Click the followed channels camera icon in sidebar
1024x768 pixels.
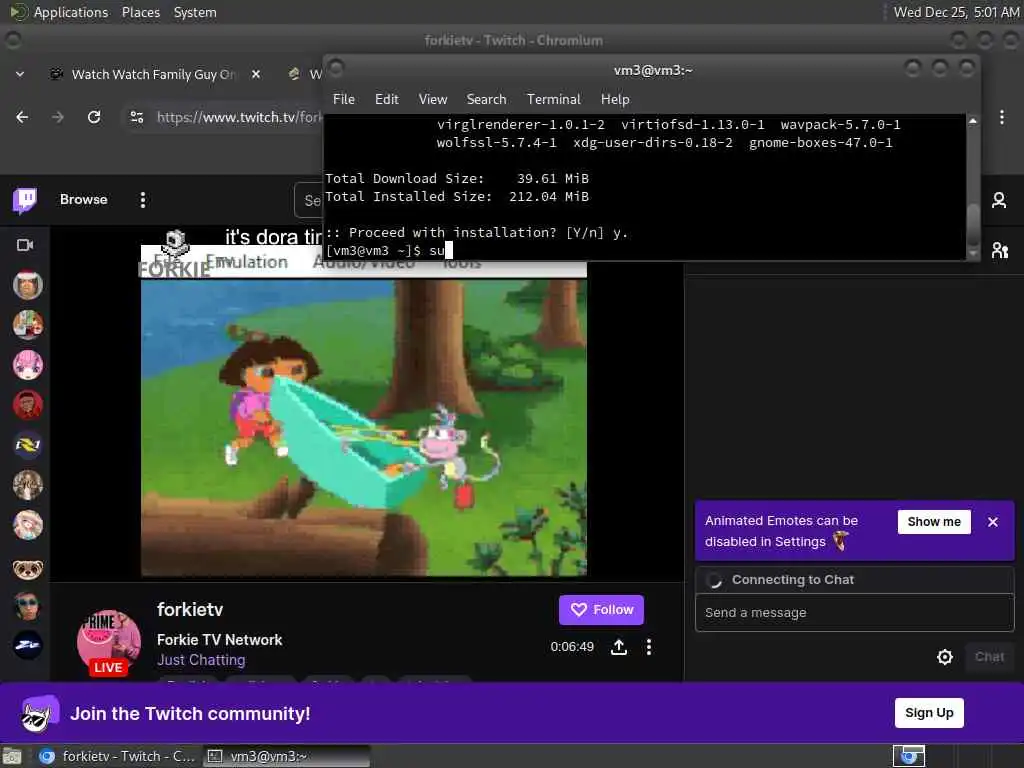[x=25, y=245]
